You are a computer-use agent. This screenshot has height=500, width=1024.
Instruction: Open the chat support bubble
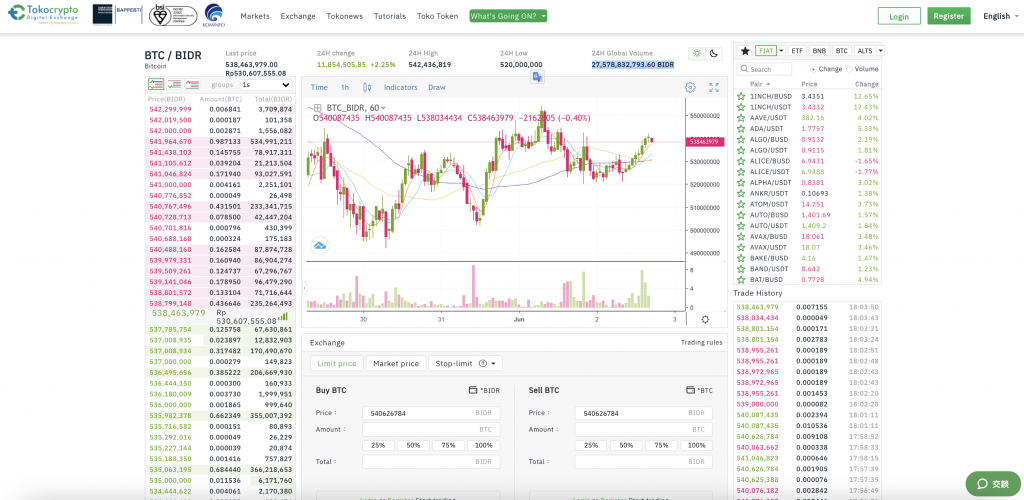pos(992,484)
